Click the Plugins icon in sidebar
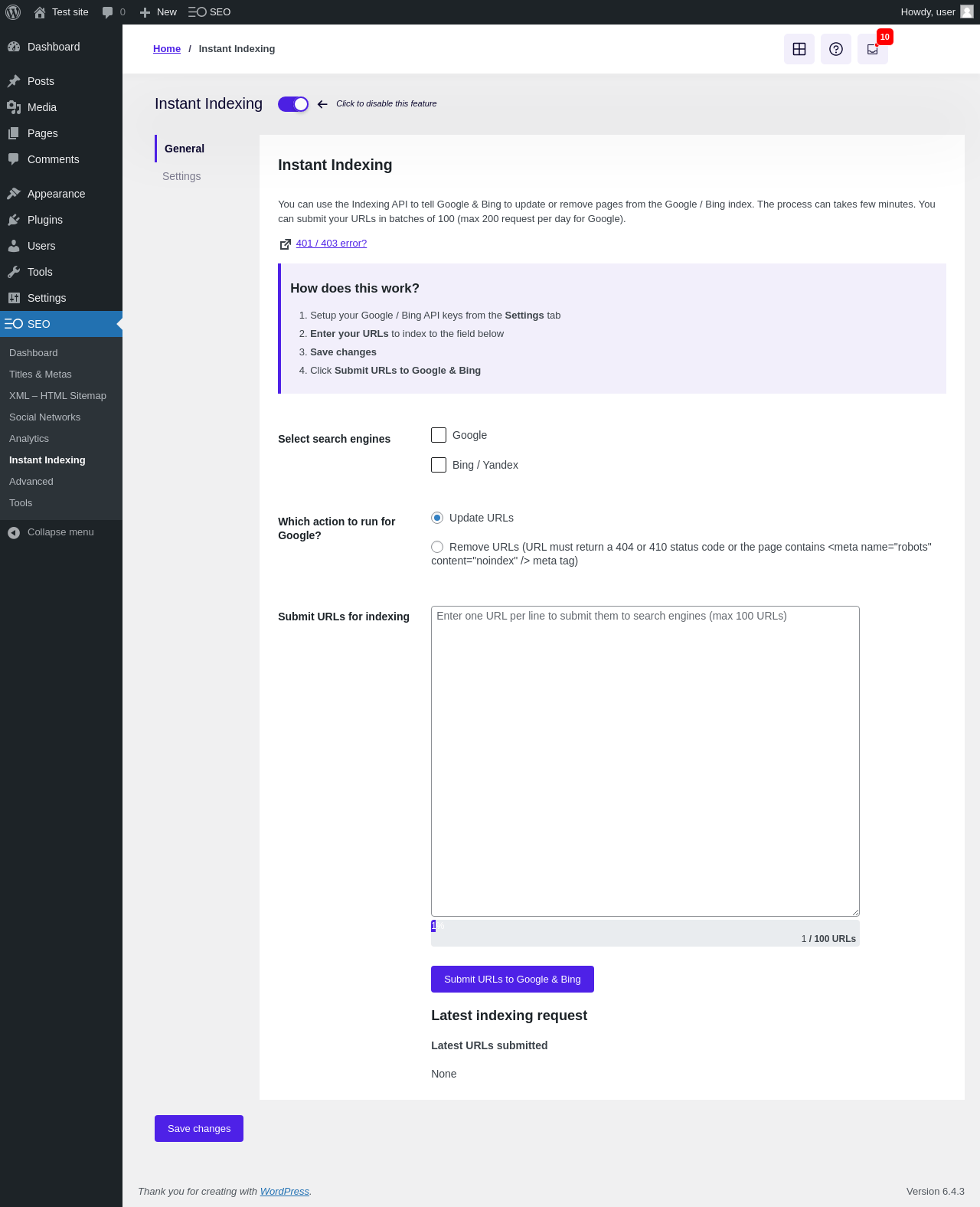 click(14, 220)
